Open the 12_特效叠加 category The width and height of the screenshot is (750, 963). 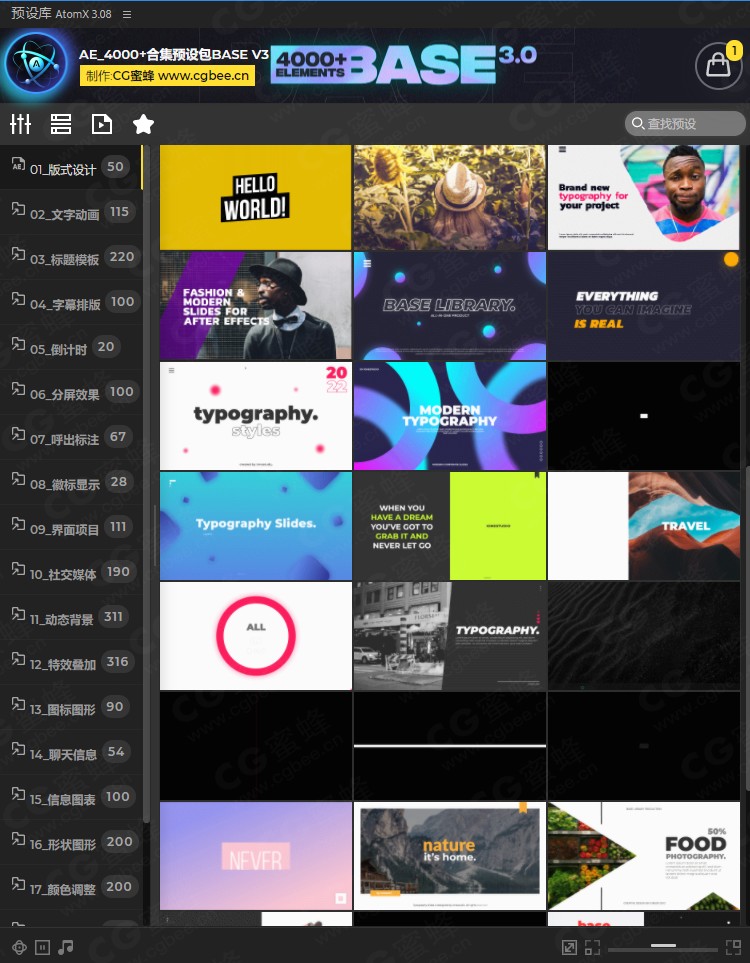coord(71,662)
